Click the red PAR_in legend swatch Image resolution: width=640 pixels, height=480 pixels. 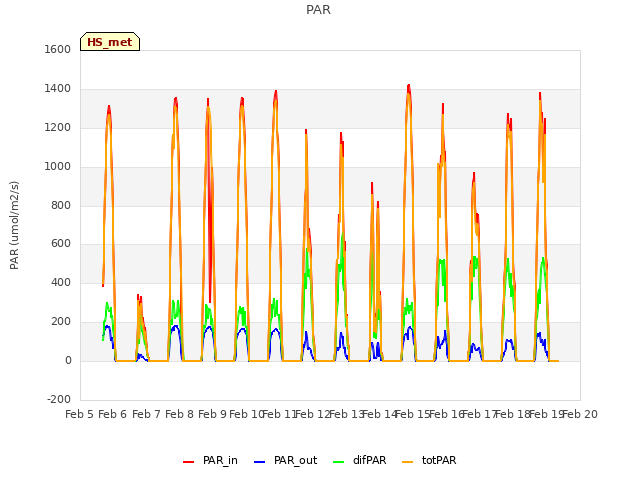(x=189, y=462)
